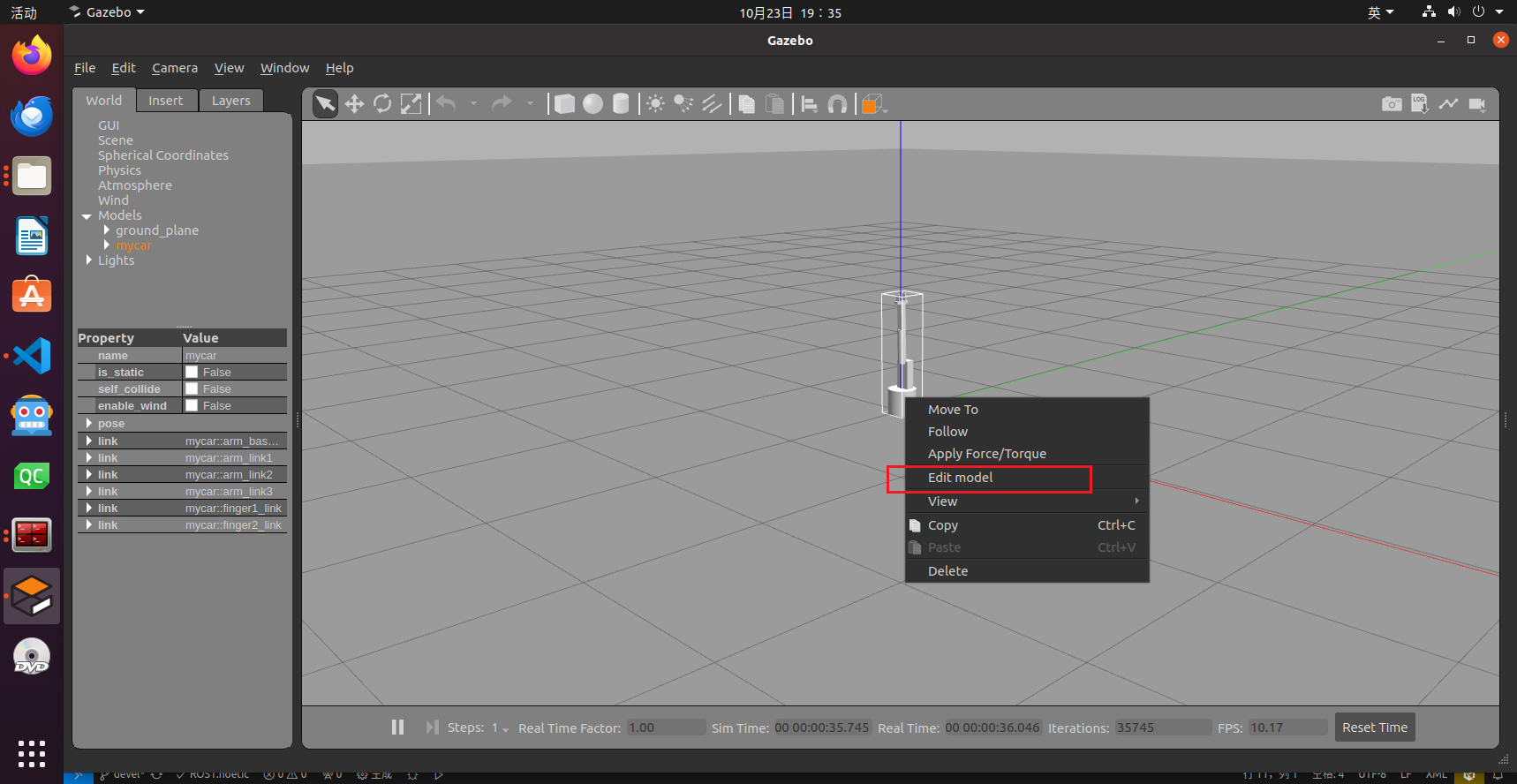Choose Move To in context menu
This screenshot has width=1517, height=784.
pos(1027,410)
